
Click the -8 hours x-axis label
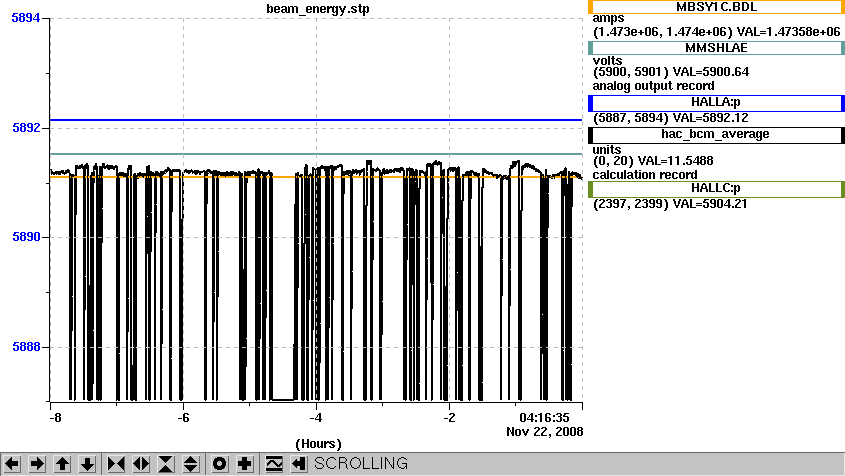click(x=55, y=418)
